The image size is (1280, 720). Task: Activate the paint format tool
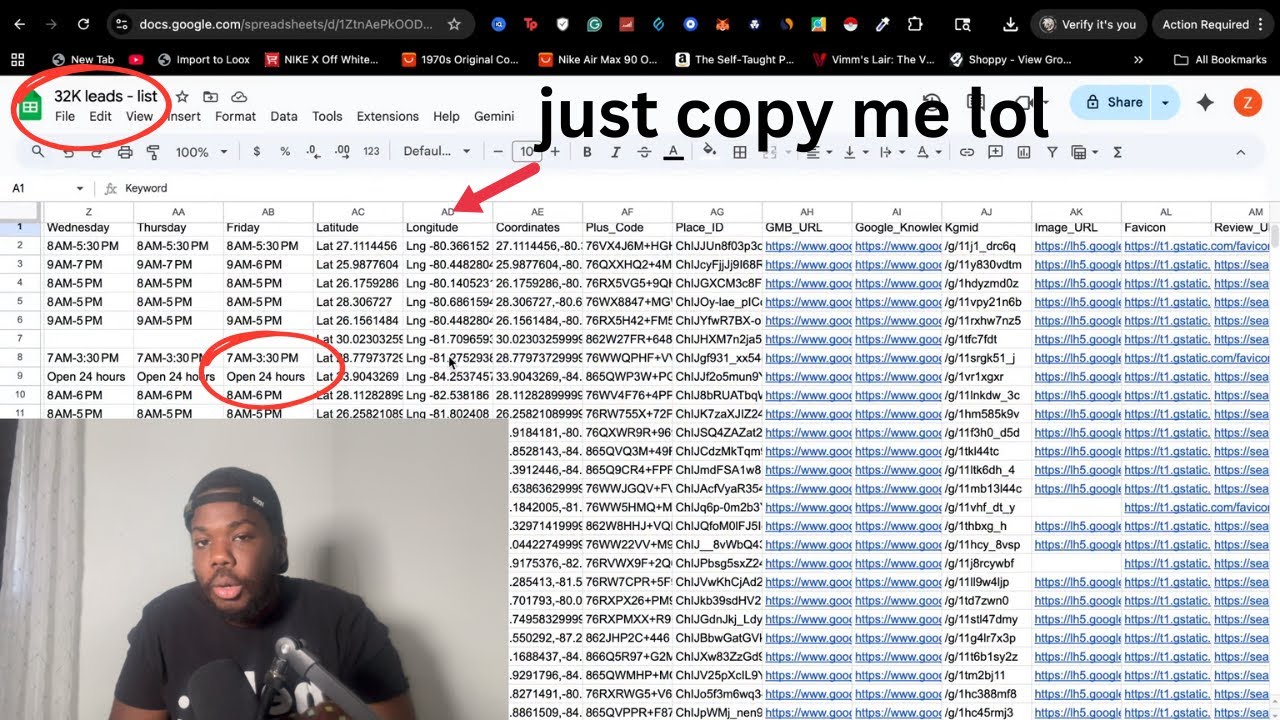tap(153, 152)
